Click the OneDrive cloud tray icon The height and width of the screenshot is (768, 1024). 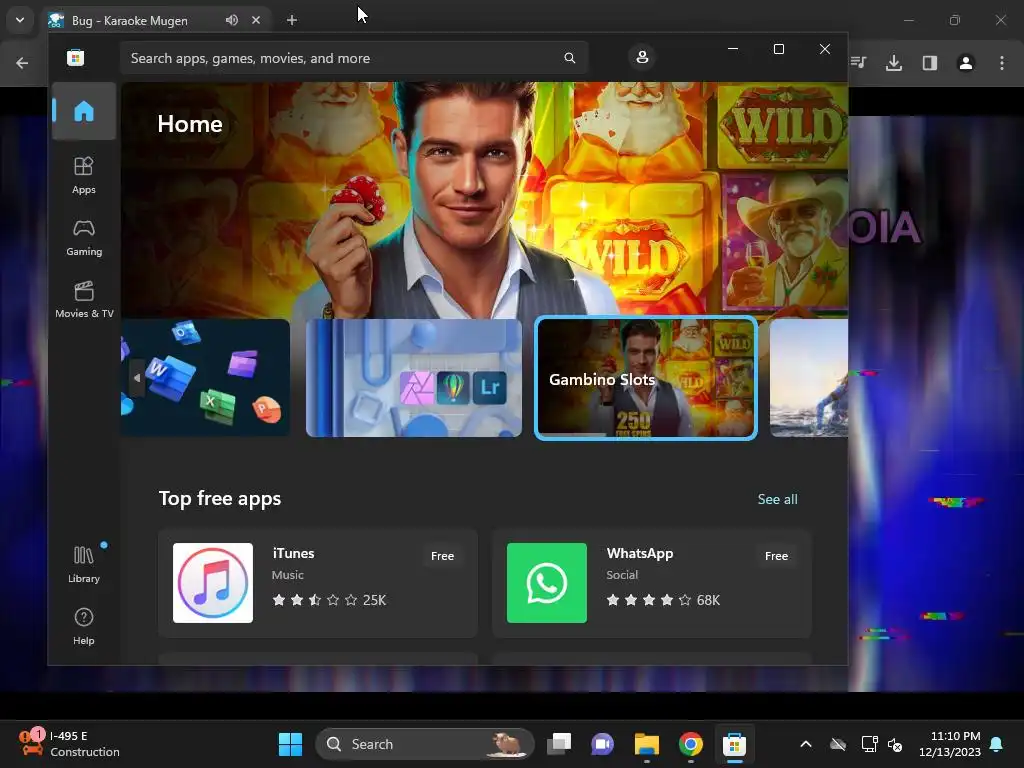838,744
